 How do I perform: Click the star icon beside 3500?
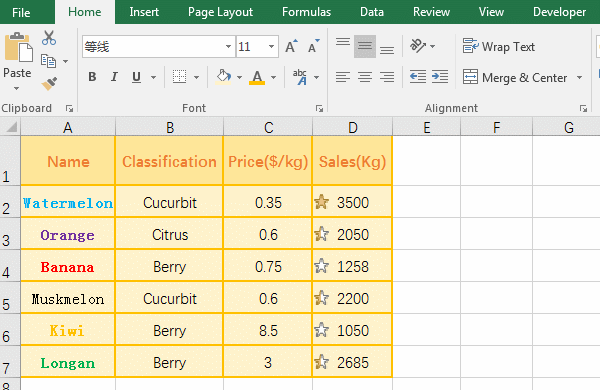(321, 202)
